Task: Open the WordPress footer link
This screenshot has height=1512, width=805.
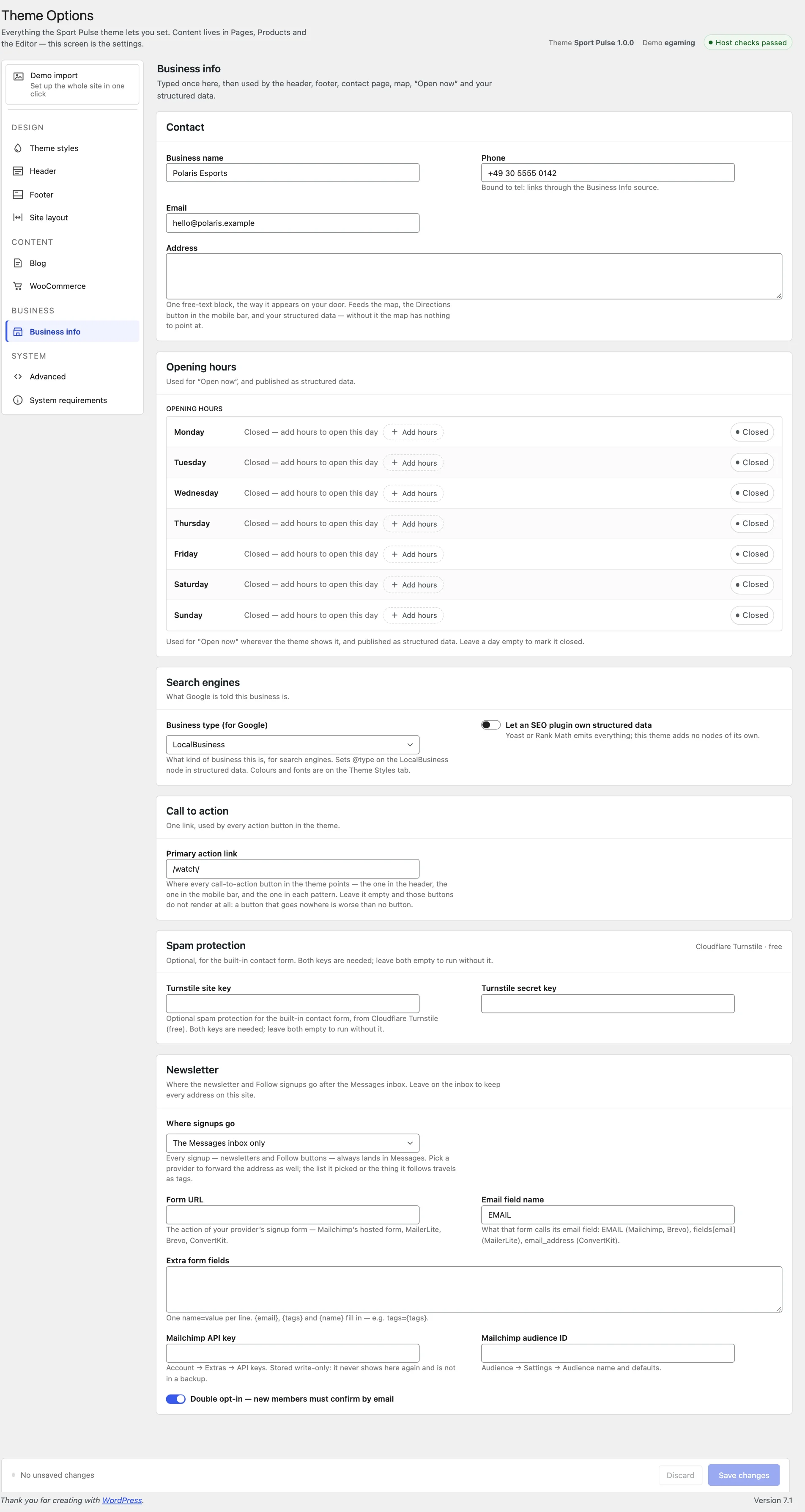Action: pyautogui.click(x=122, y=1500)
